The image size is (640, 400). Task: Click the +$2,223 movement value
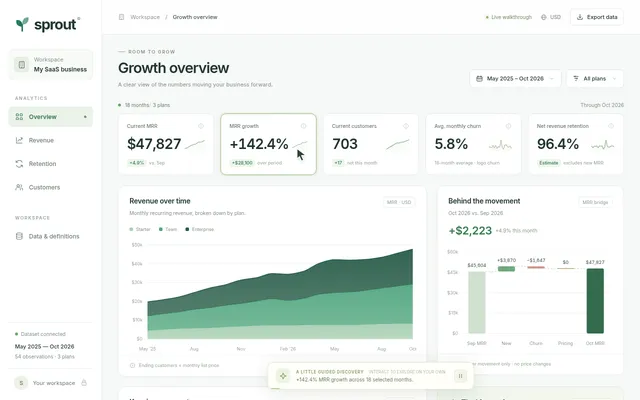(x=470, y=231)
